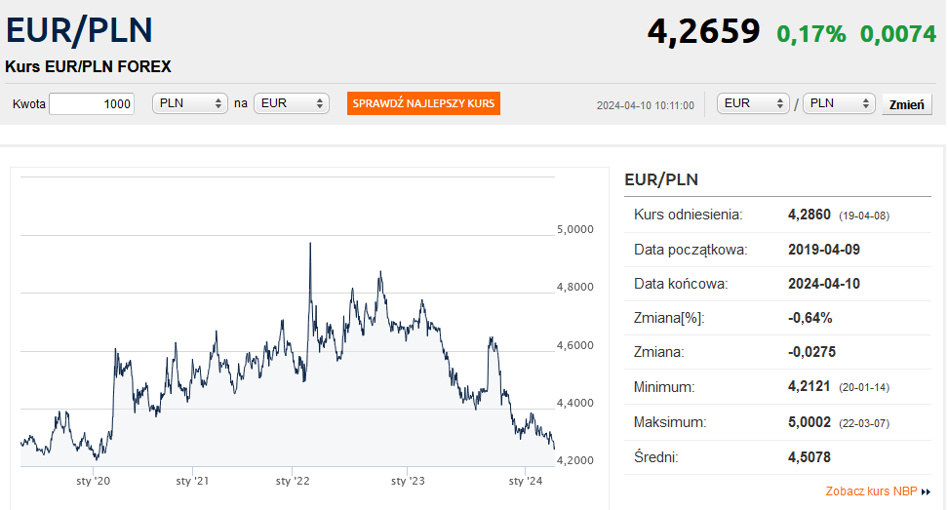Select the sty '20 marker on chart axis
The height and width of the screenshot is (510, 948).
coord(93,481)
